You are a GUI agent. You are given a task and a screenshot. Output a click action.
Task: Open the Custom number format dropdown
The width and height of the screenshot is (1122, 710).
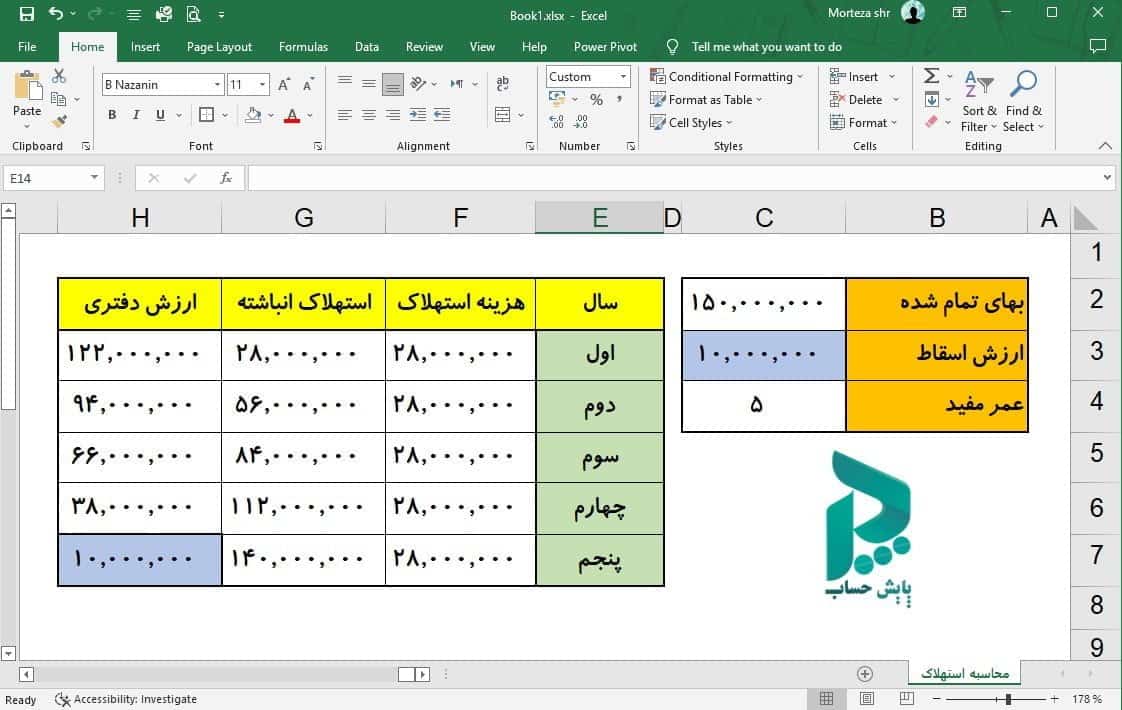(623, 77)
